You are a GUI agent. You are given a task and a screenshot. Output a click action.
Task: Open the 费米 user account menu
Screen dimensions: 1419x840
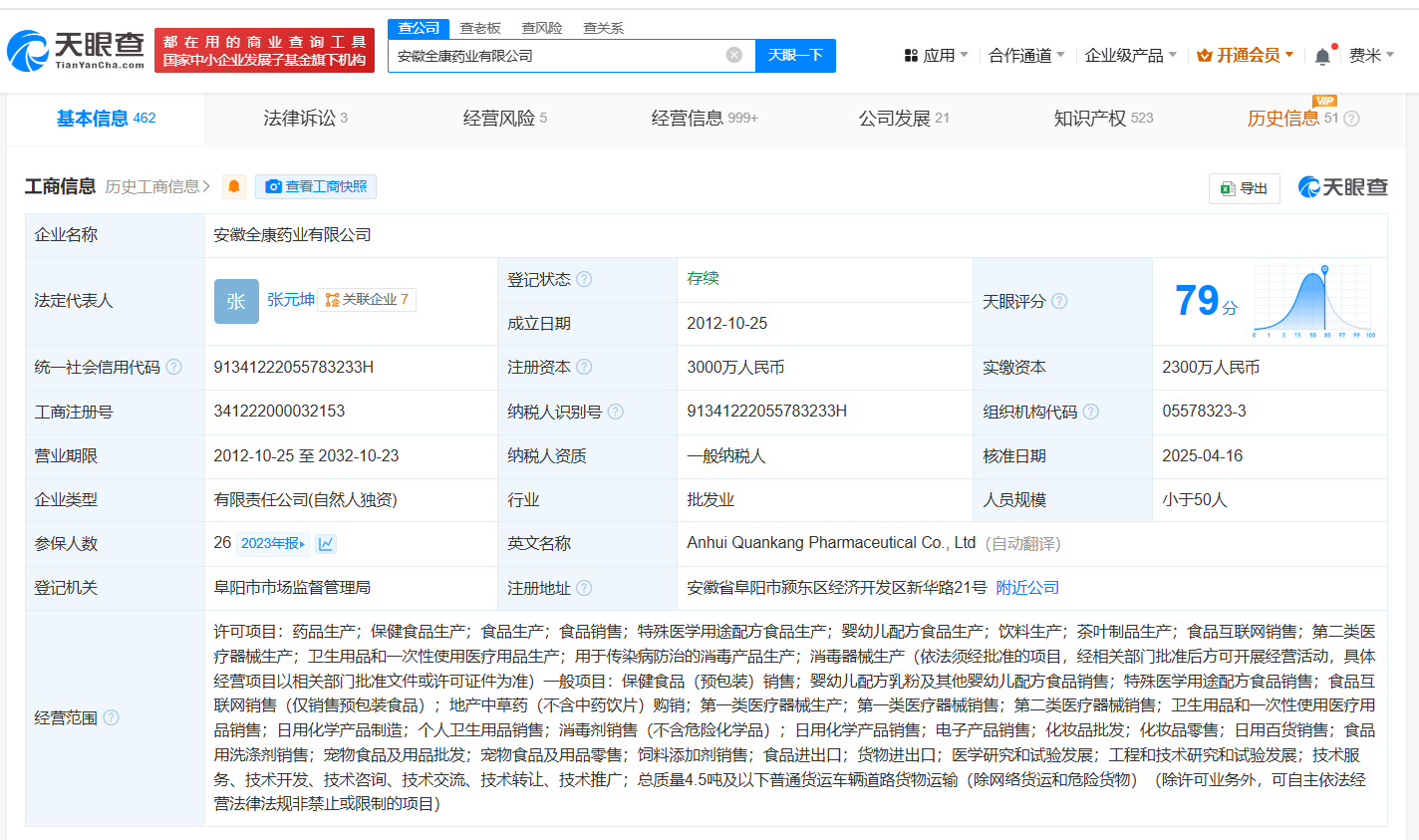(1371, 56)
